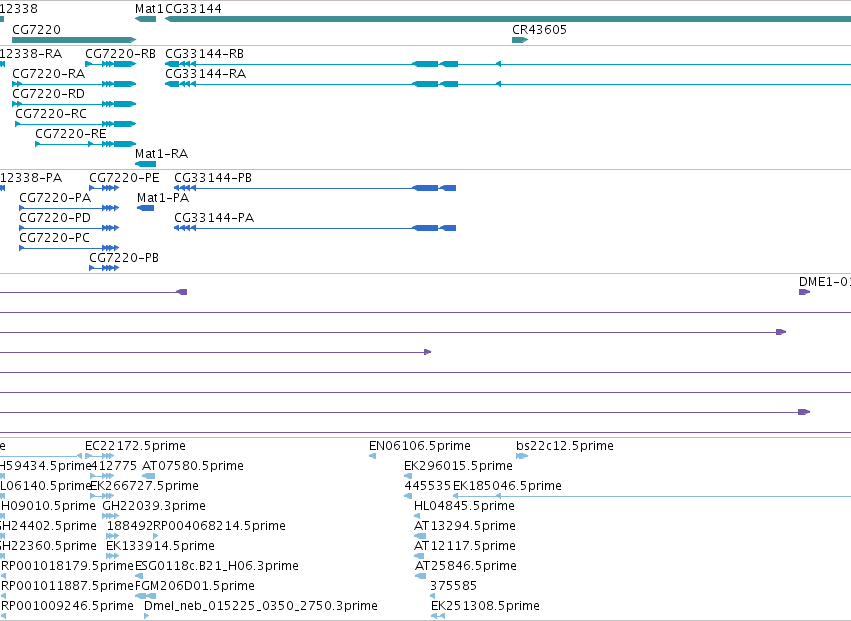Screen dimensions: 851x621
Task: Select RP001018179.5prime EST label
Action: [67, 567]
